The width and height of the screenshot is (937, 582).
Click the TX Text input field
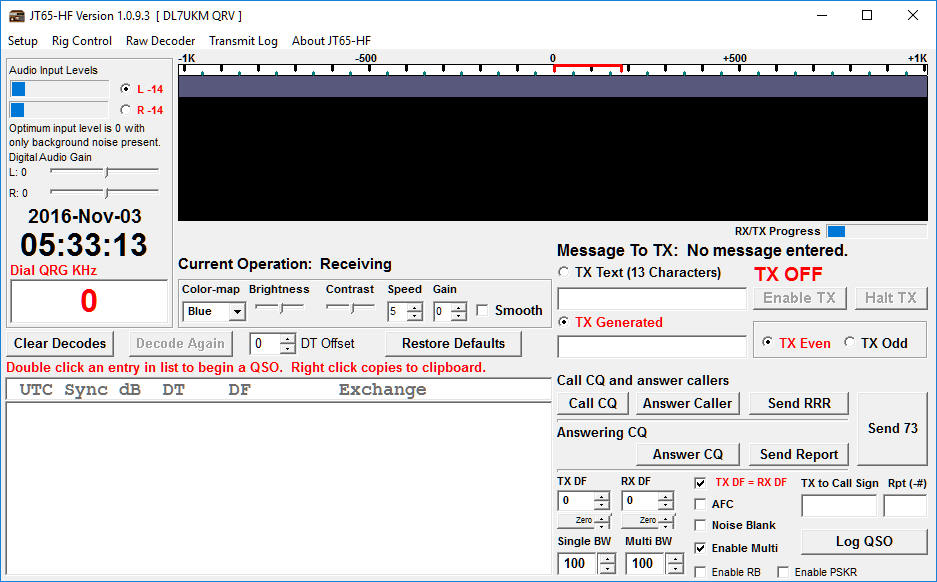pyautogui.click(x=652, y=298)
